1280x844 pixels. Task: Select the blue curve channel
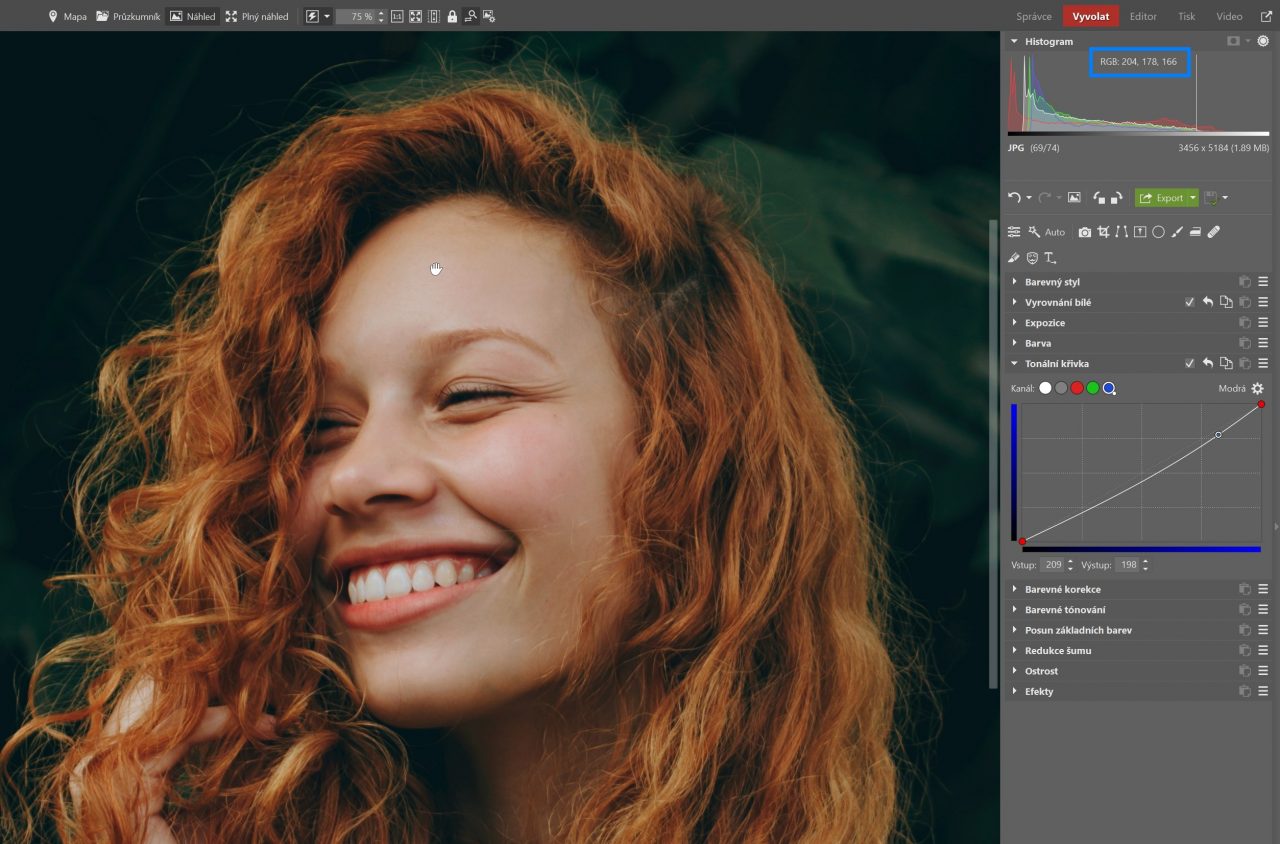point(1109,388)
